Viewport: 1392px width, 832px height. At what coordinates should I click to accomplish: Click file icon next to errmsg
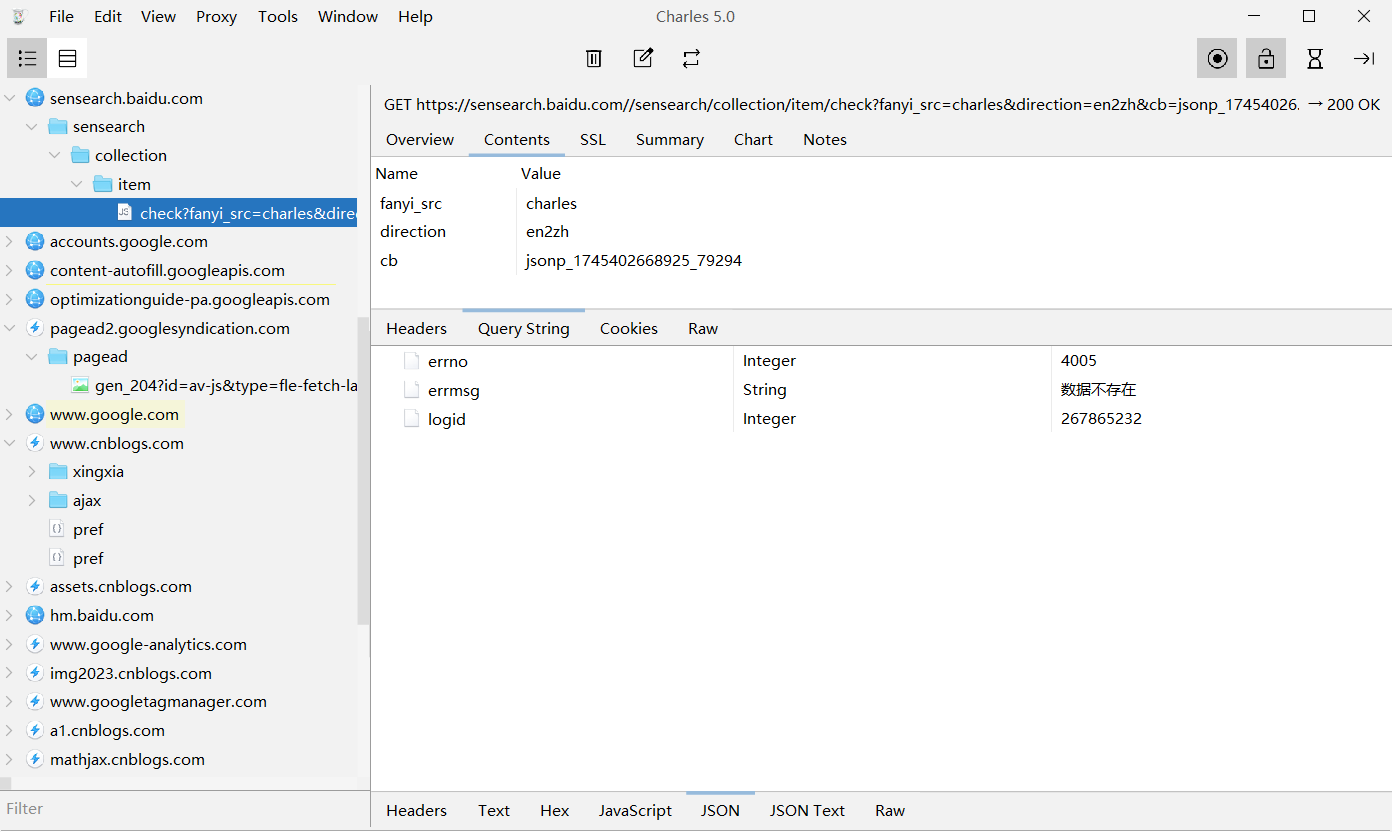pos(411,390)
